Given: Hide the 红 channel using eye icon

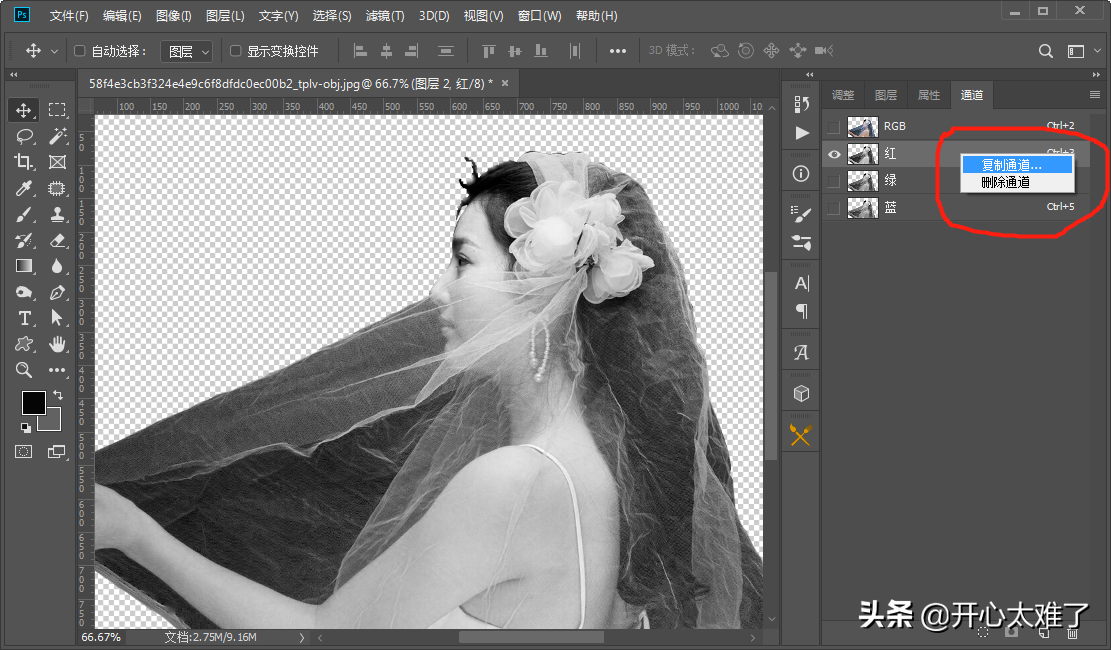Looking at the screenshot, I should coord(833,154).
